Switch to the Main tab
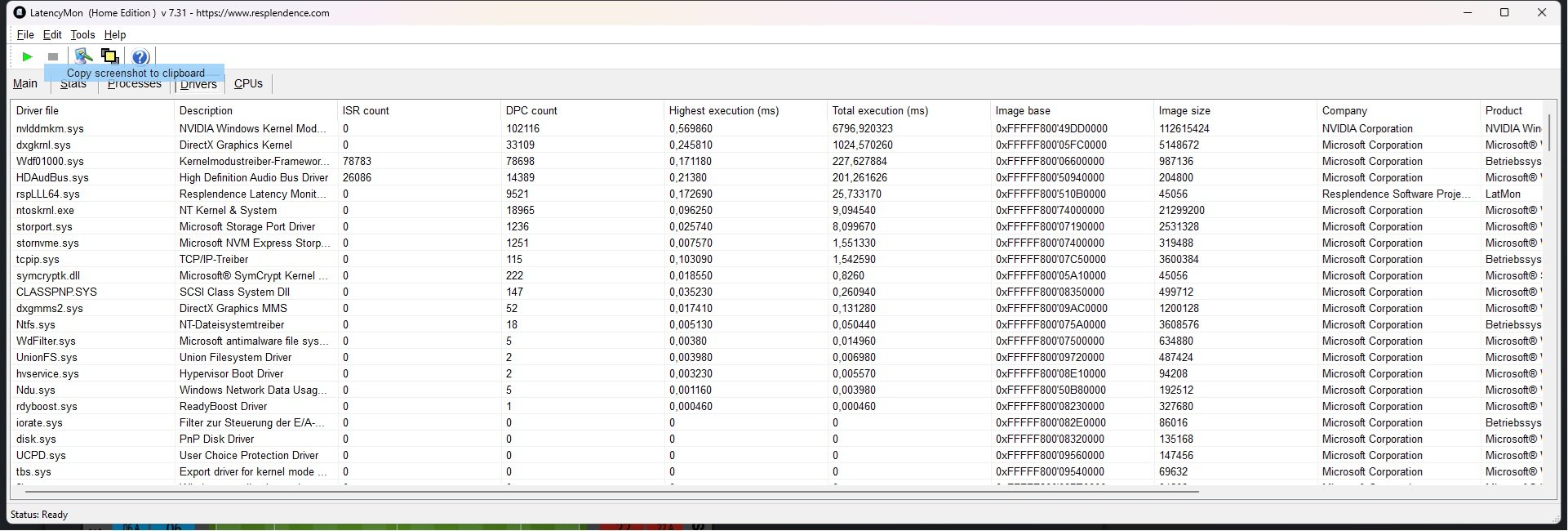The width and height of the screenshot is (1568, 531). point(25,83)
